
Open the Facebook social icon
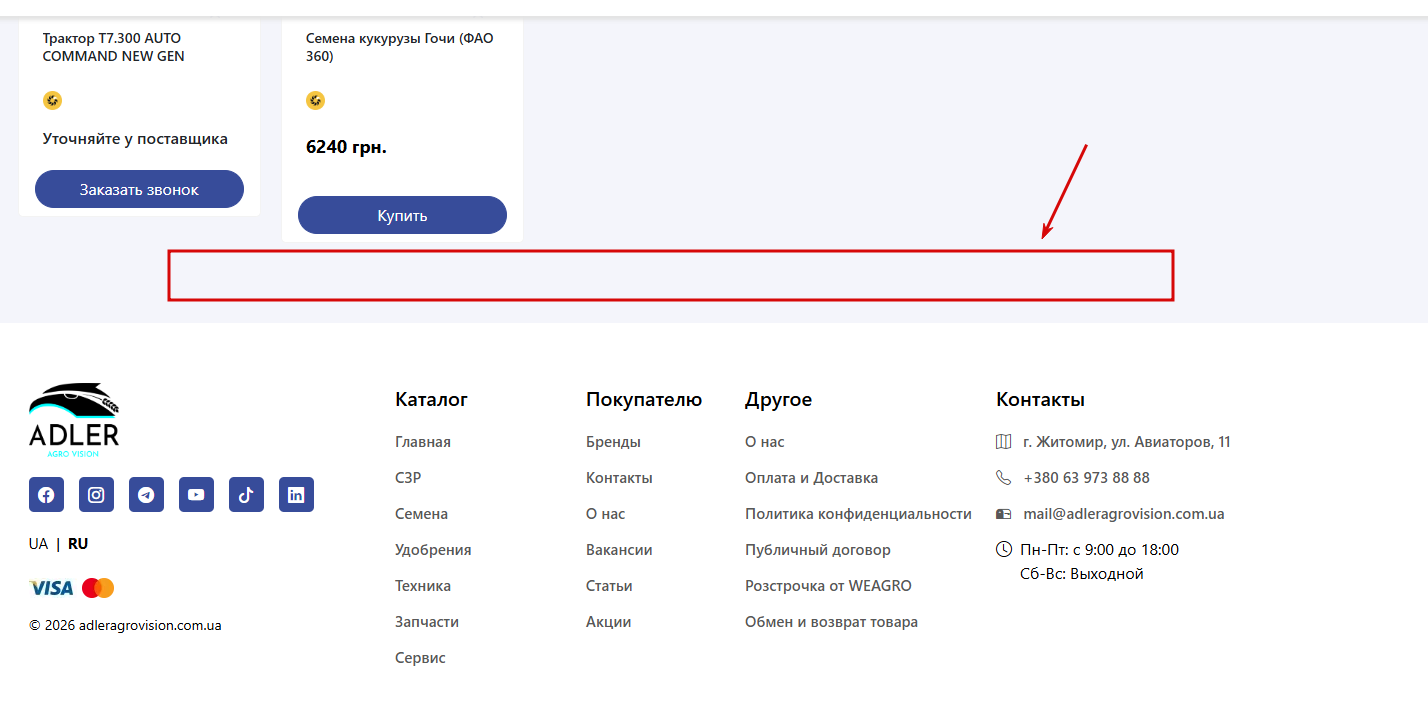click(46, 495)
